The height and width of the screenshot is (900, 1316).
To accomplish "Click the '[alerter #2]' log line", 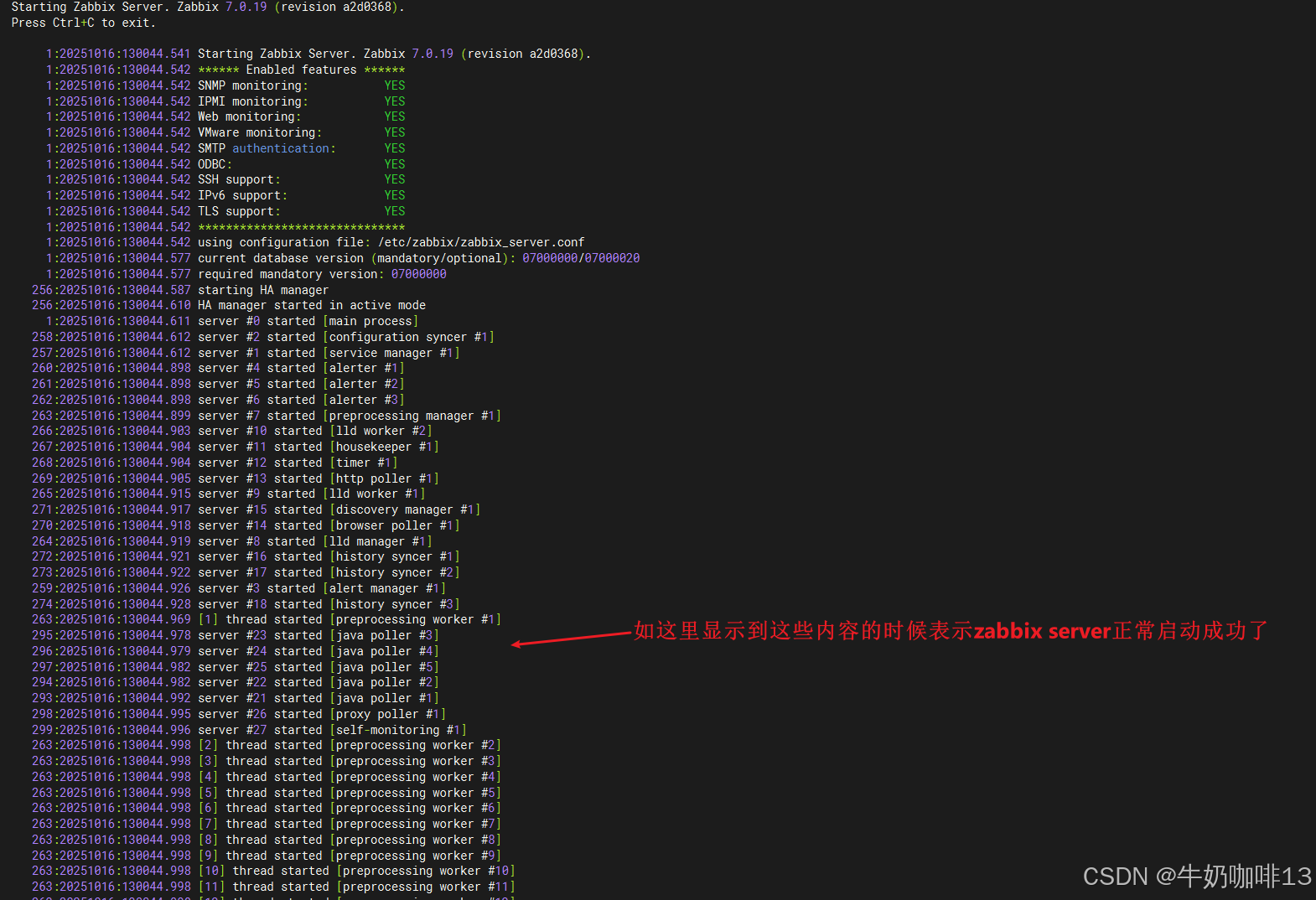I will coord(218,384).
